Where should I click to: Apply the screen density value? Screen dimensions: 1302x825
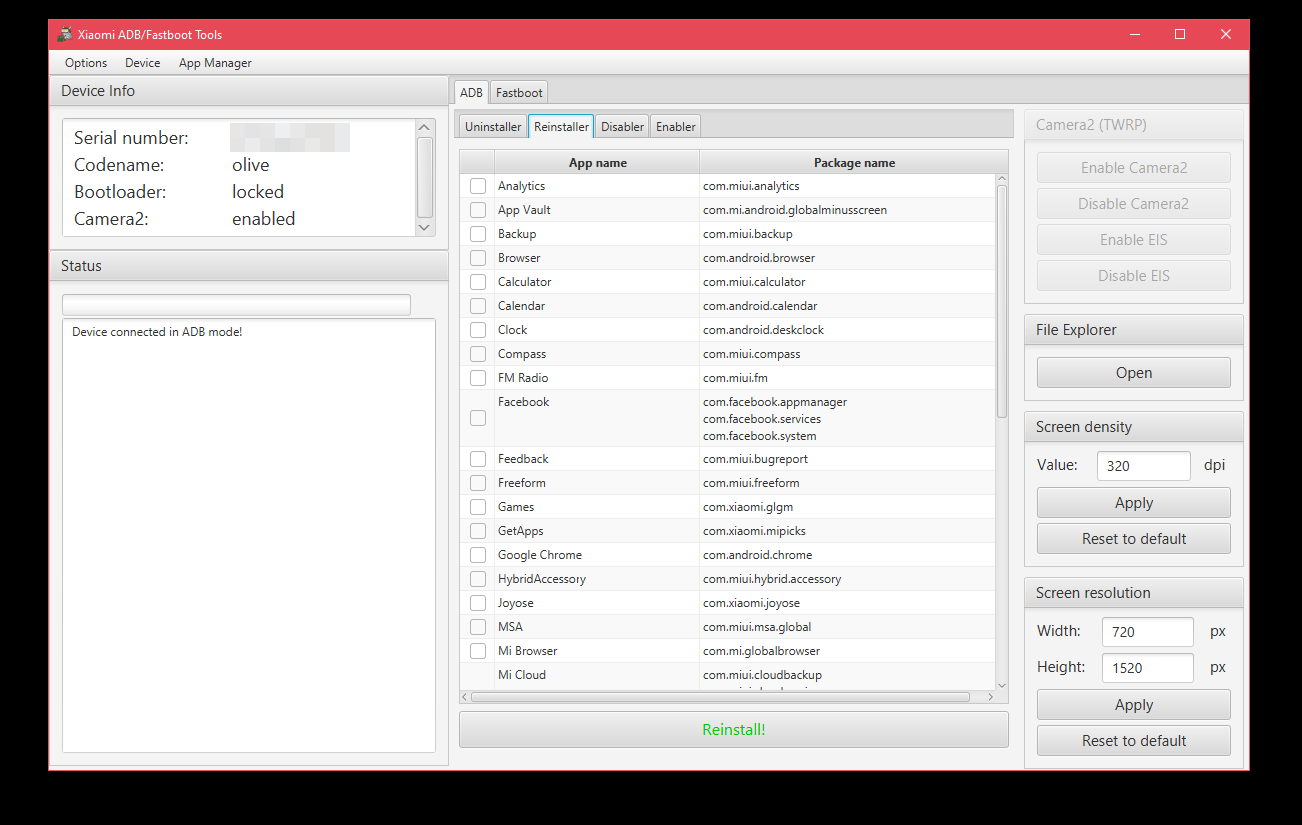click(1134, 503)
